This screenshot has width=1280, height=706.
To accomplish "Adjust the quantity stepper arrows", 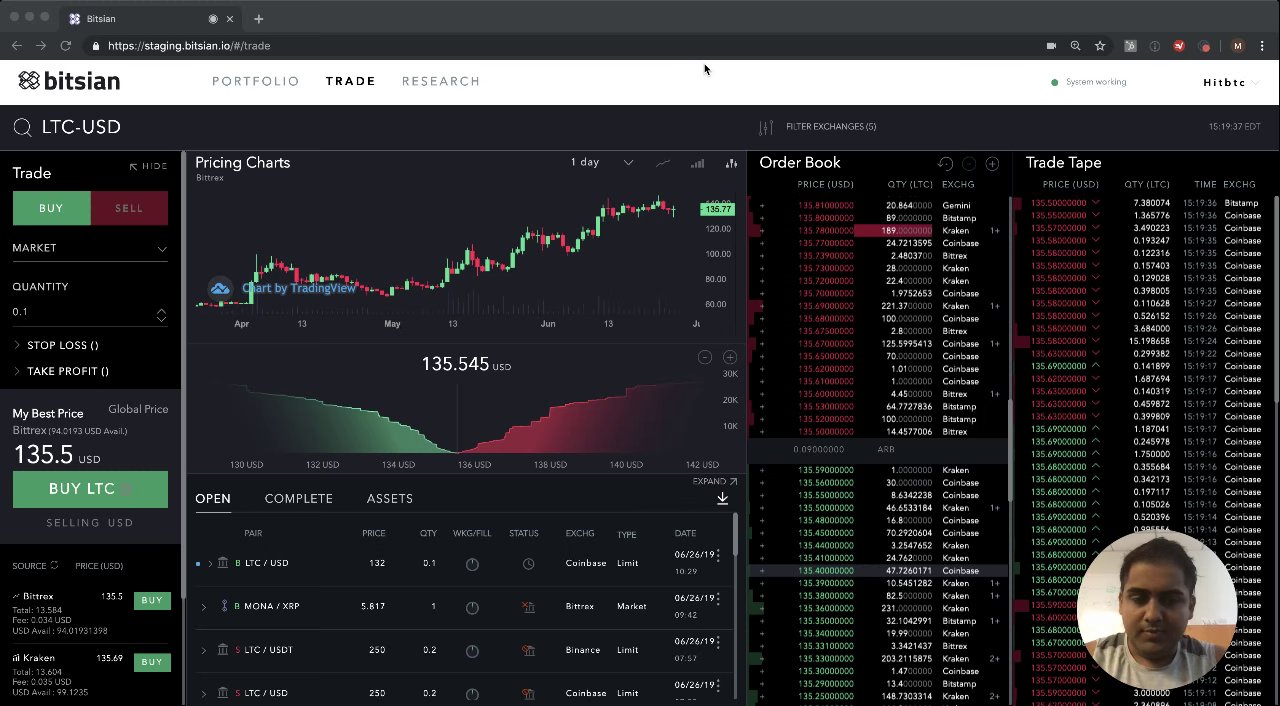I will [161, 315].
